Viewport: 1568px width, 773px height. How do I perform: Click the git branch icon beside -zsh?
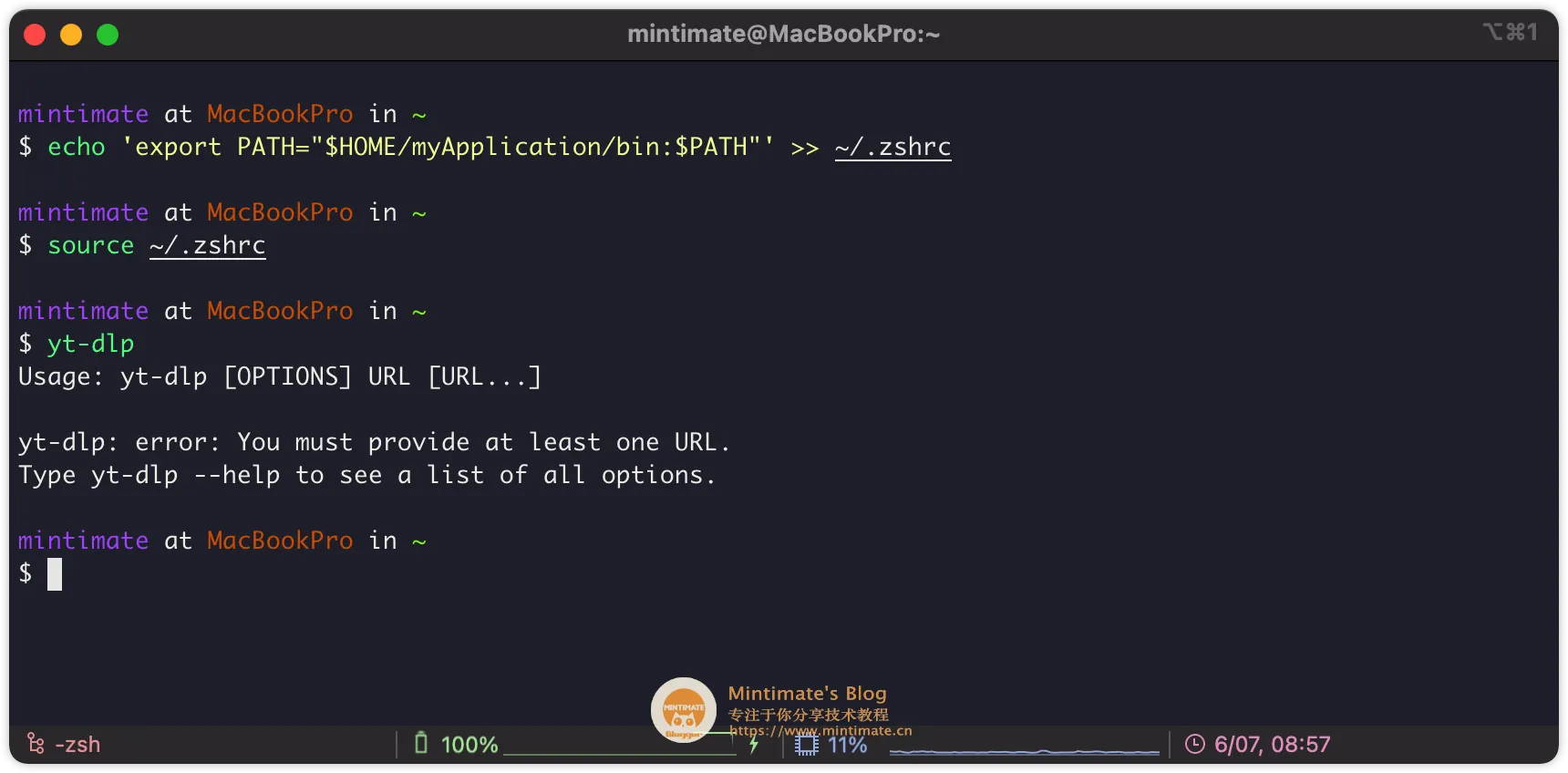36,744
